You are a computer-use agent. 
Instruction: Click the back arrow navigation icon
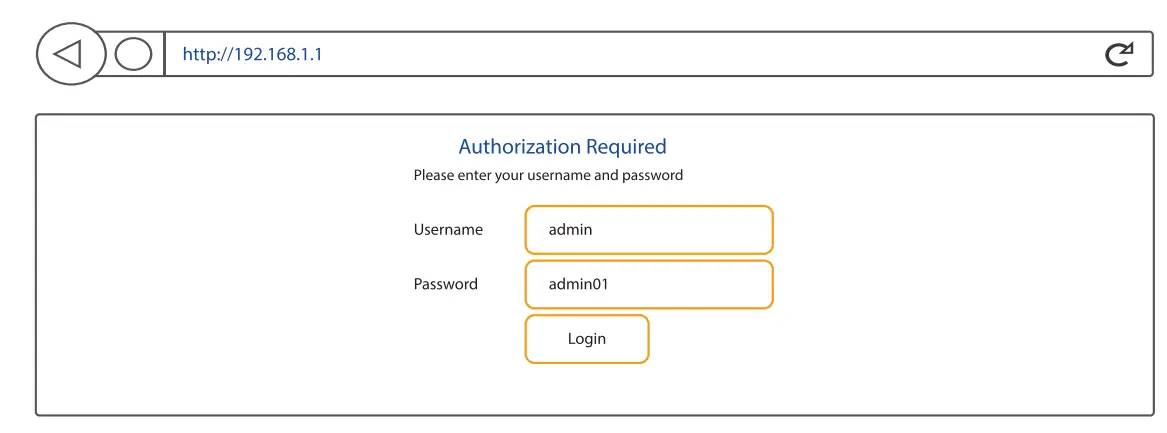pos(69,54)
